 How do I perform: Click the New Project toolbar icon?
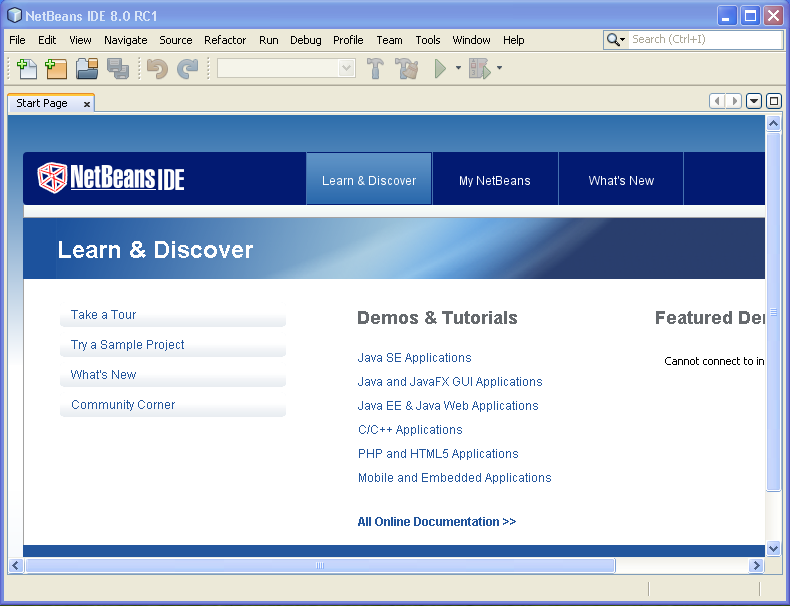click(56, 69)
